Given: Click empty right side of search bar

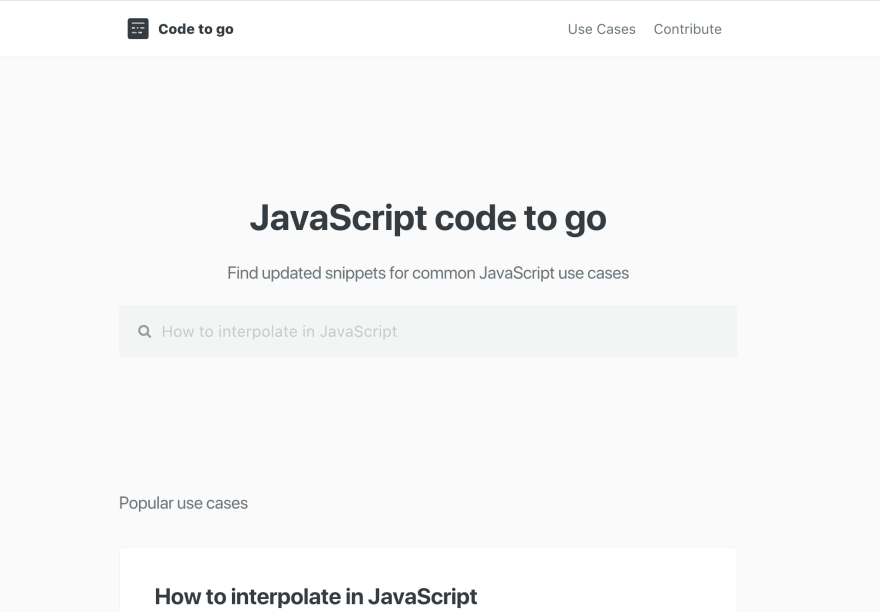Looking at the screenshot, I should [589, 331].
